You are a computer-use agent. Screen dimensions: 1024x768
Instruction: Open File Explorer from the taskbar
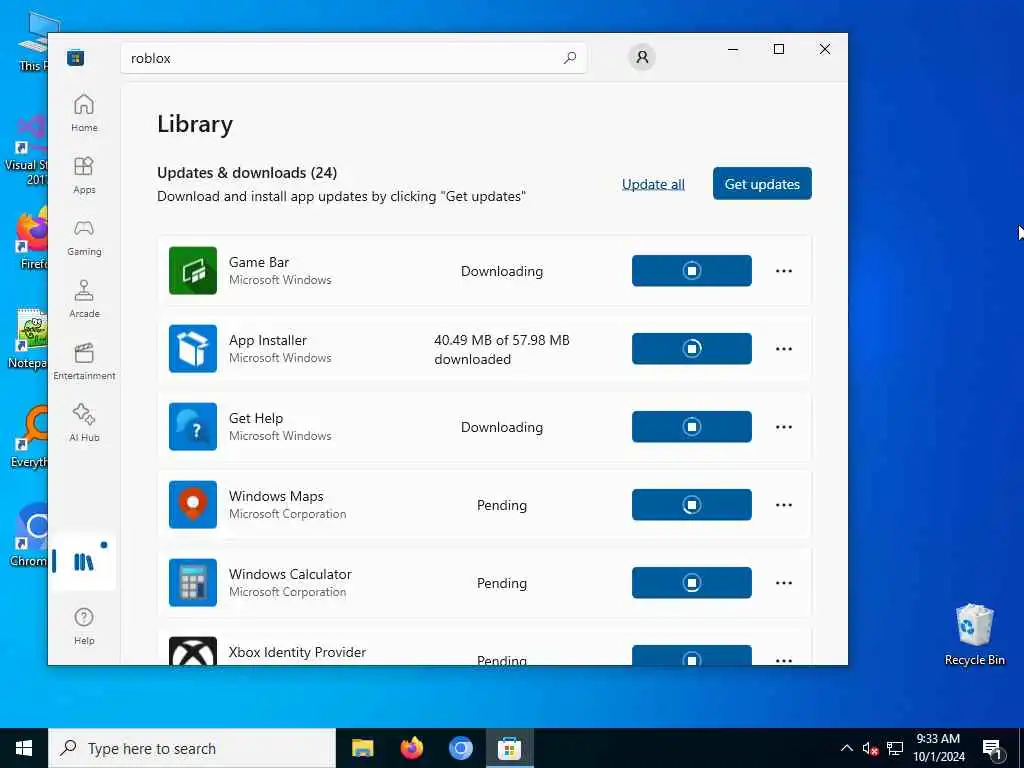(x=362, y=748)
